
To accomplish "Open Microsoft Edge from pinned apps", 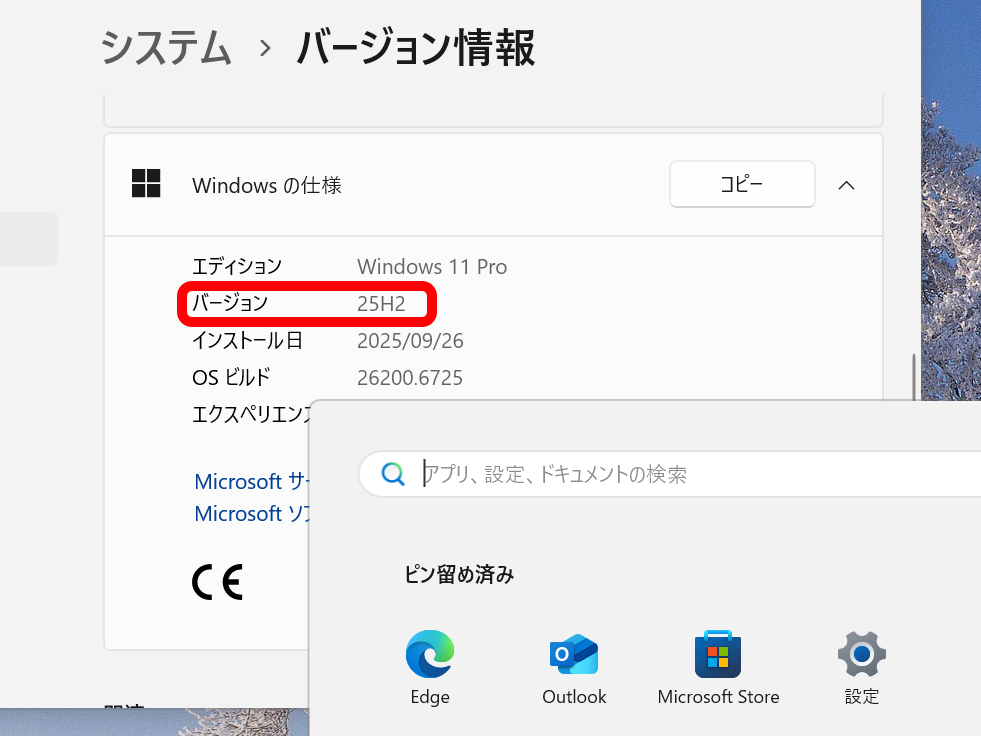I will click(x=429, y=656).
